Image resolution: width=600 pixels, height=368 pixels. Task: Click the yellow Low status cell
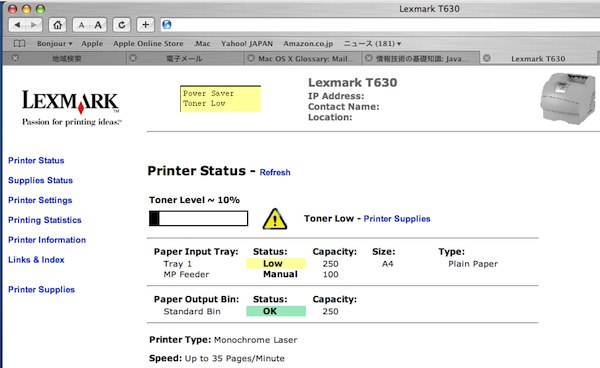tap(276, 264)
